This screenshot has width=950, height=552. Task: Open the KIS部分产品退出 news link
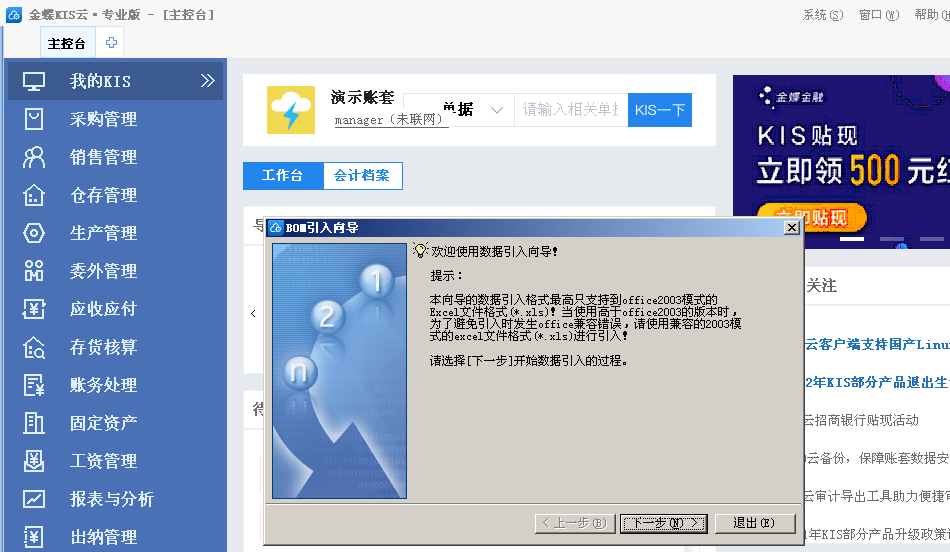(877, 382)
